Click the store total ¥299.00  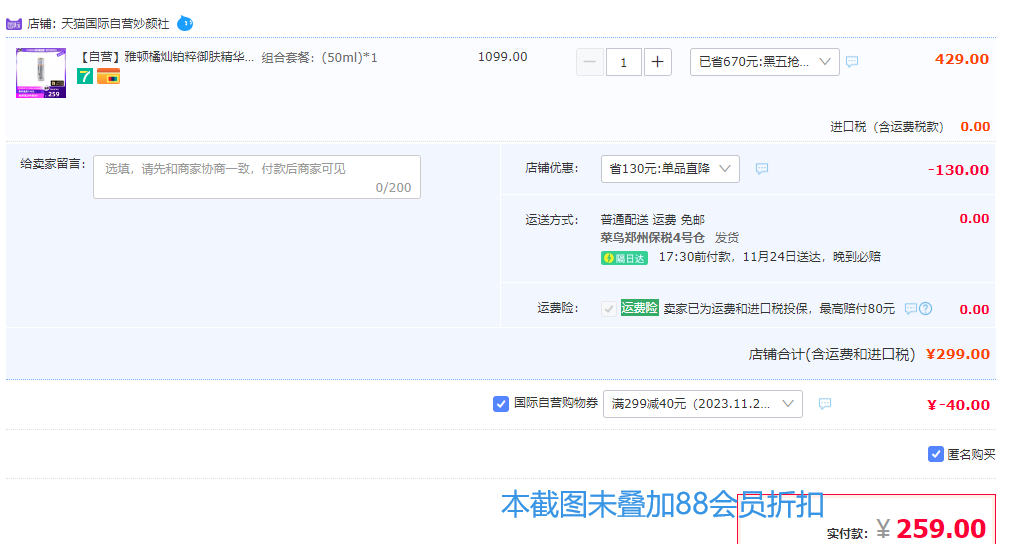tap(958, 354)
